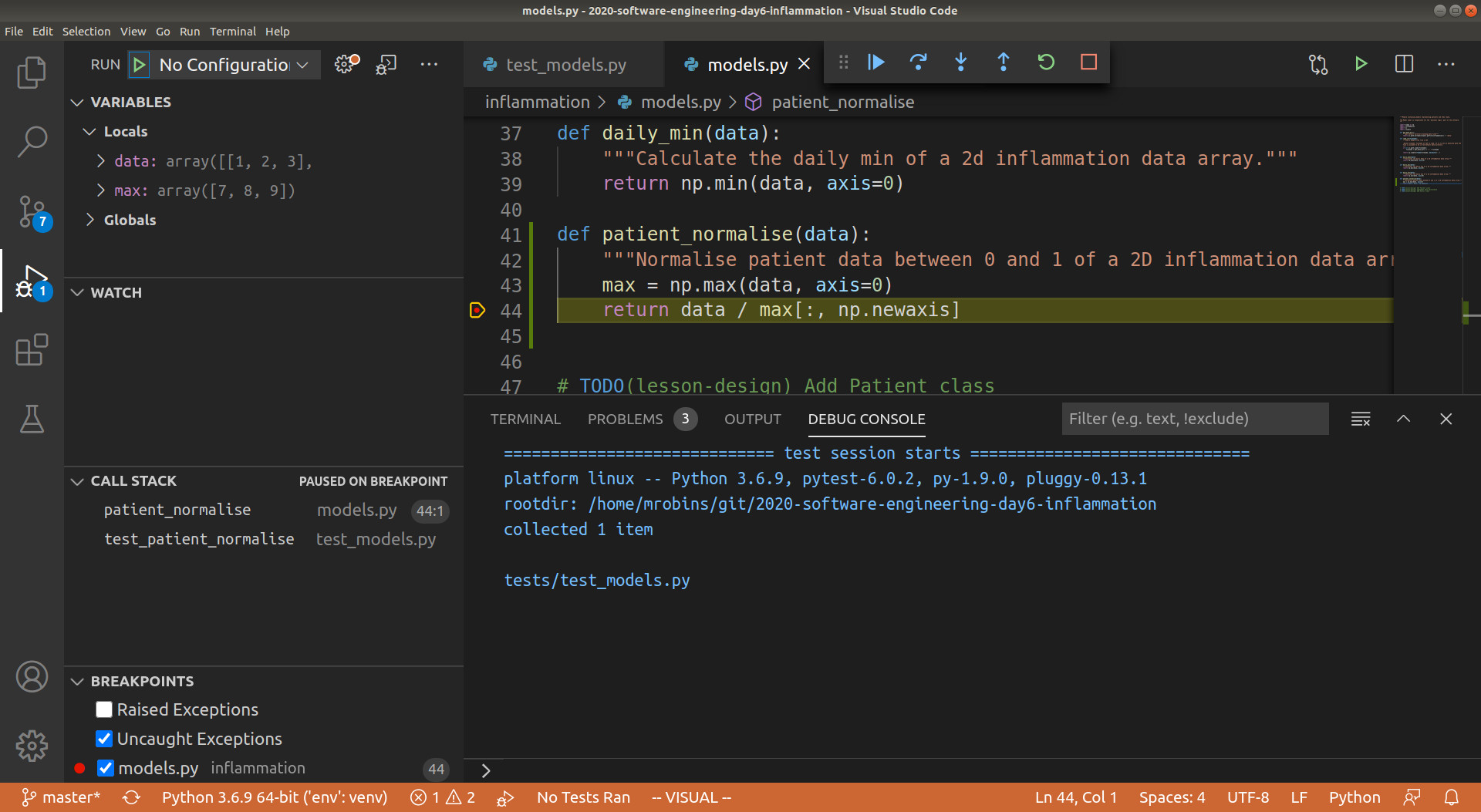1481x812 pixels.
Task: Stop the debug session
Action: tap(1088, 62)
